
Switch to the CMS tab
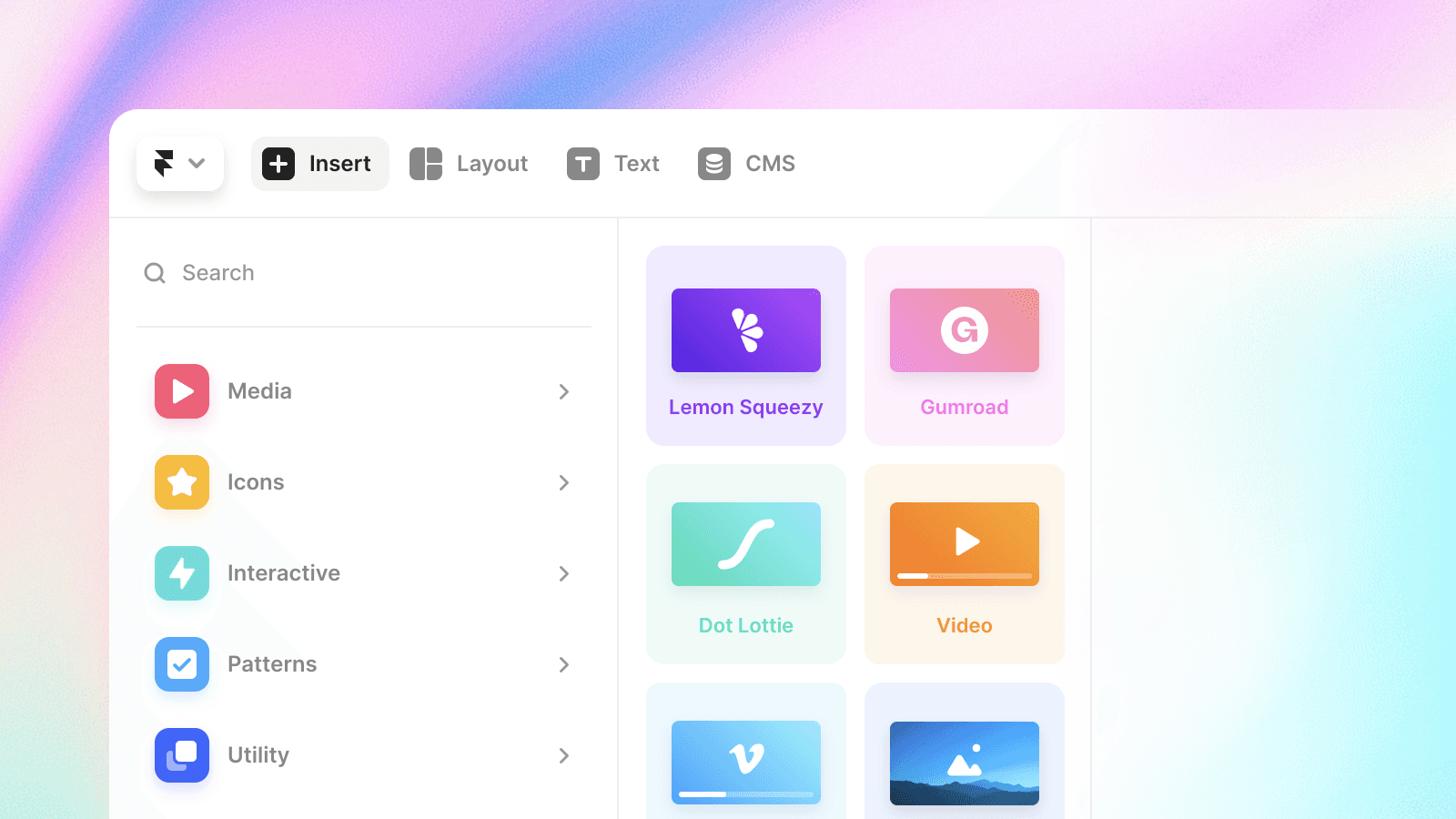point(747,164)
